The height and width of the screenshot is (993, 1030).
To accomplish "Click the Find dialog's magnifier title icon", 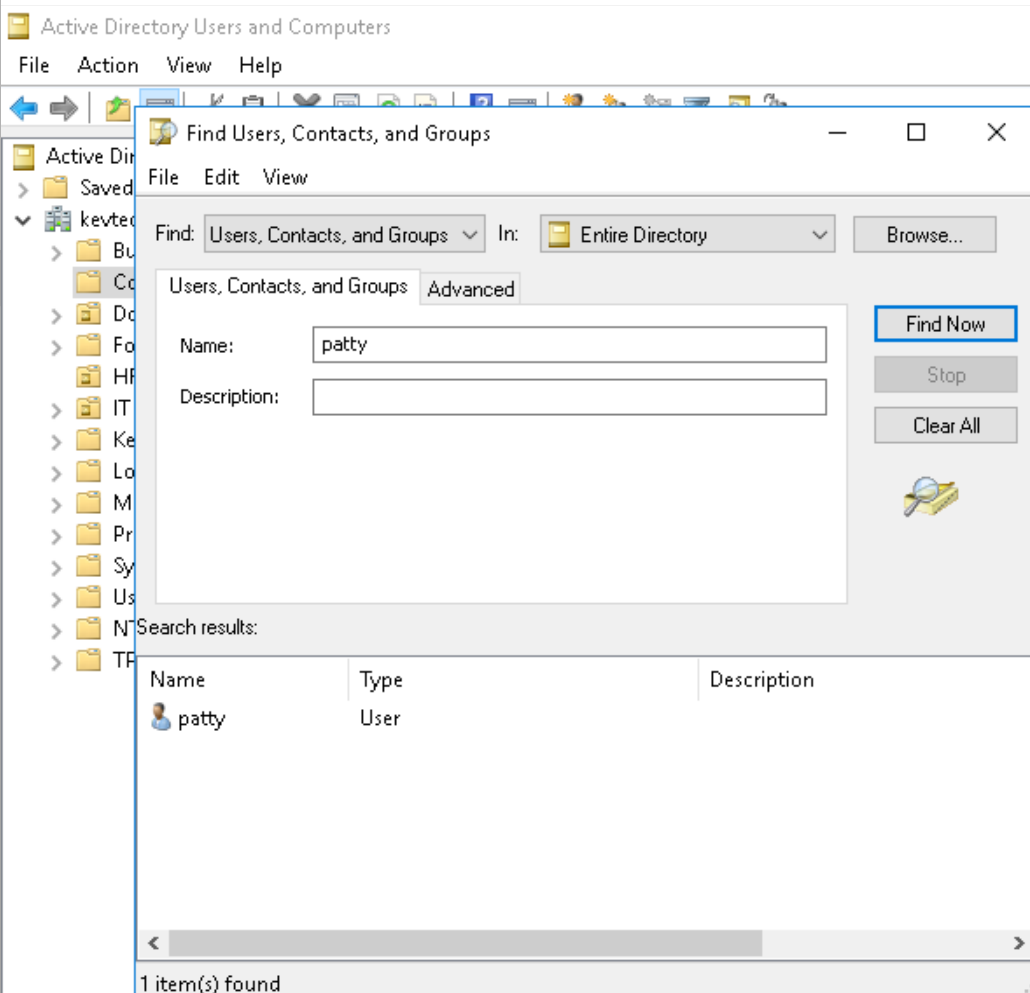I will click(x=163, y=133).
